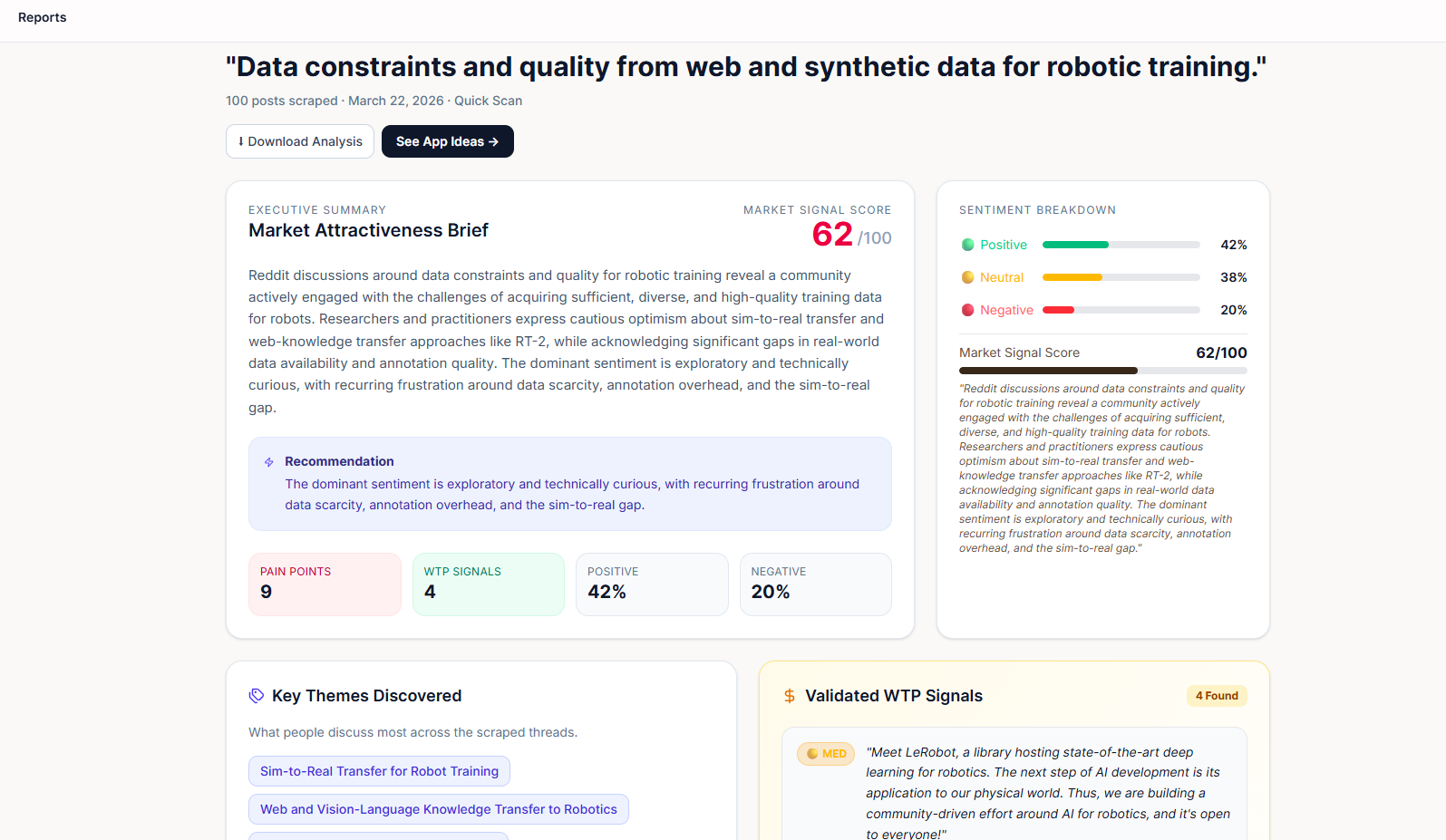Image resolution: width=1446 pixels, height=840 pixels.
Task: Open the Reports menu
Action: [x=42, y=17]
